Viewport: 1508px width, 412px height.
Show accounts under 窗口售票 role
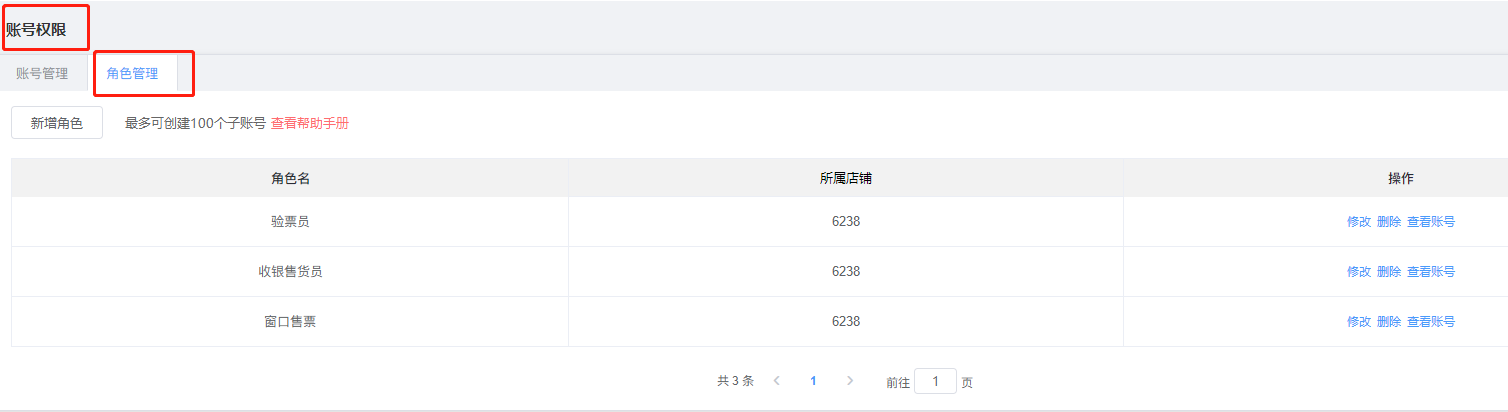[x=1431, y=322]
